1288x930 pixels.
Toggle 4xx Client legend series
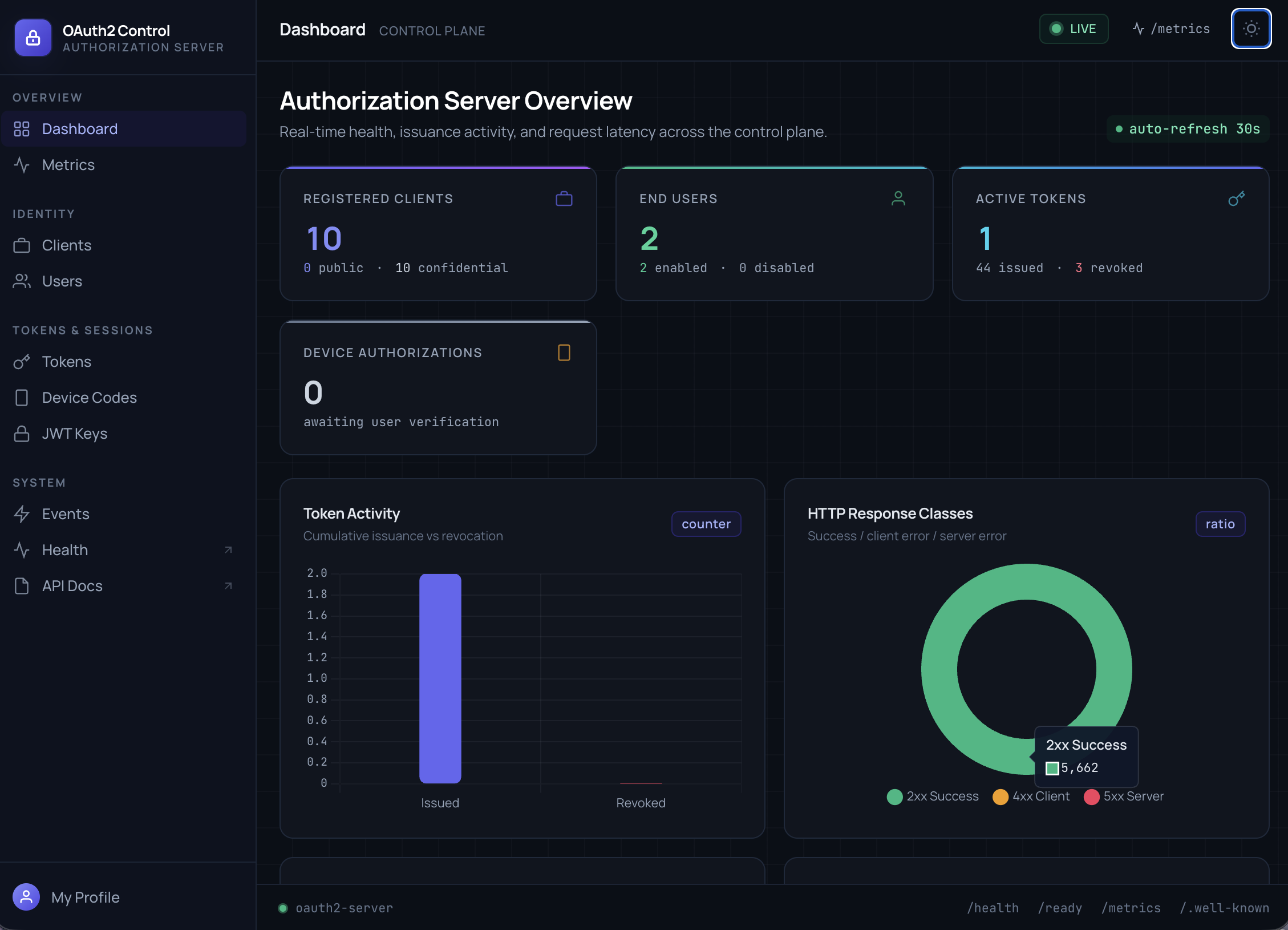(1031, 796)
